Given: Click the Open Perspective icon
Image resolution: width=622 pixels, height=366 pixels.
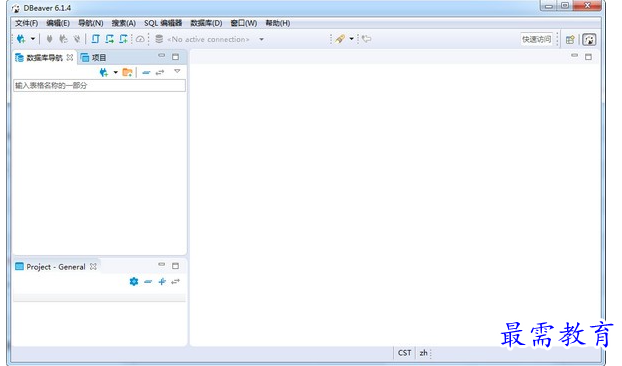Looking at the screenshot, I should point(570,39).
